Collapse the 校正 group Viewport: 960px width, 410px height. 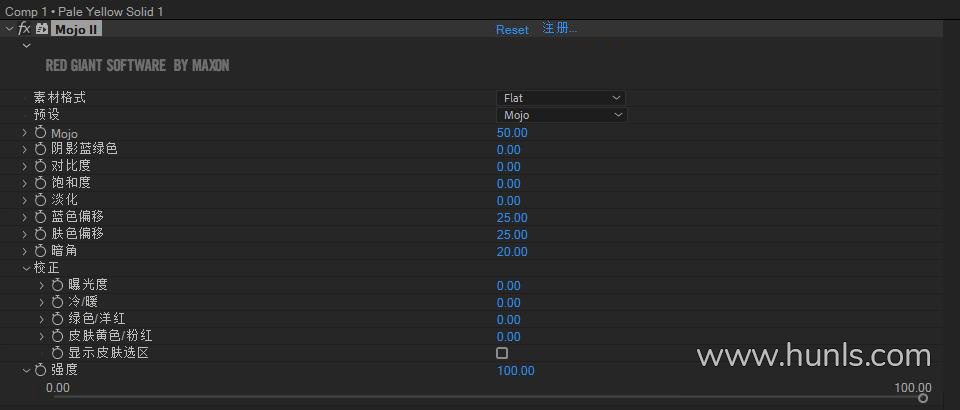point(26,267)
